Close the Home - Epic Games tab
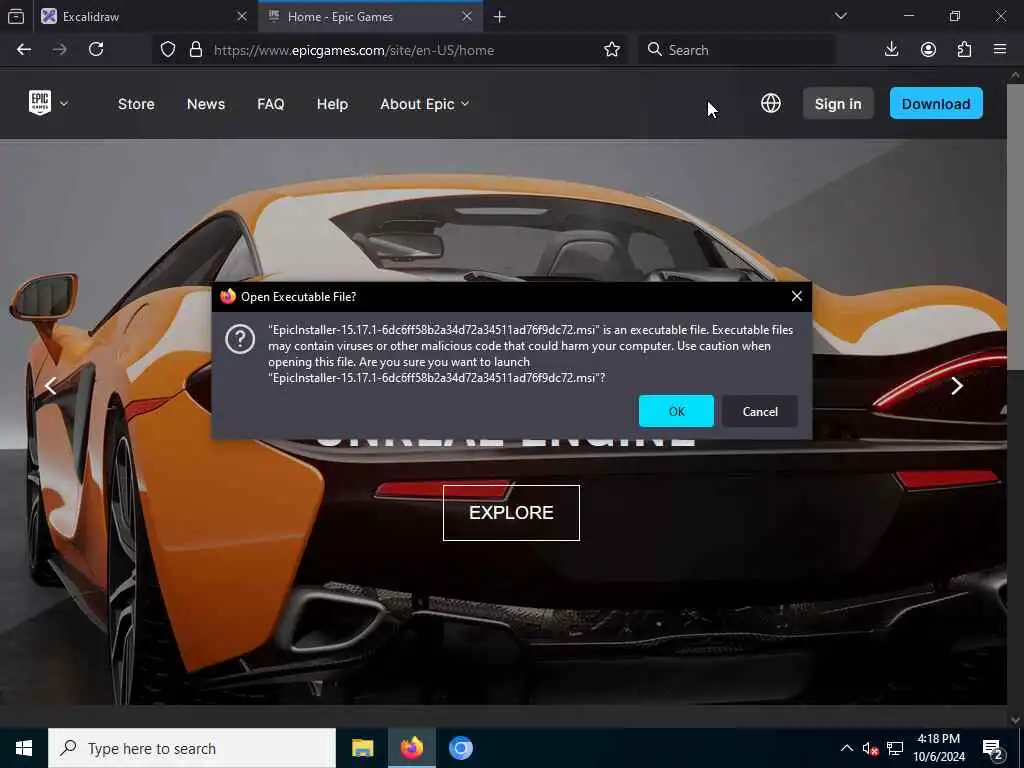The width and height of the screenshot is (1024, 768). [x=467, y=16]
